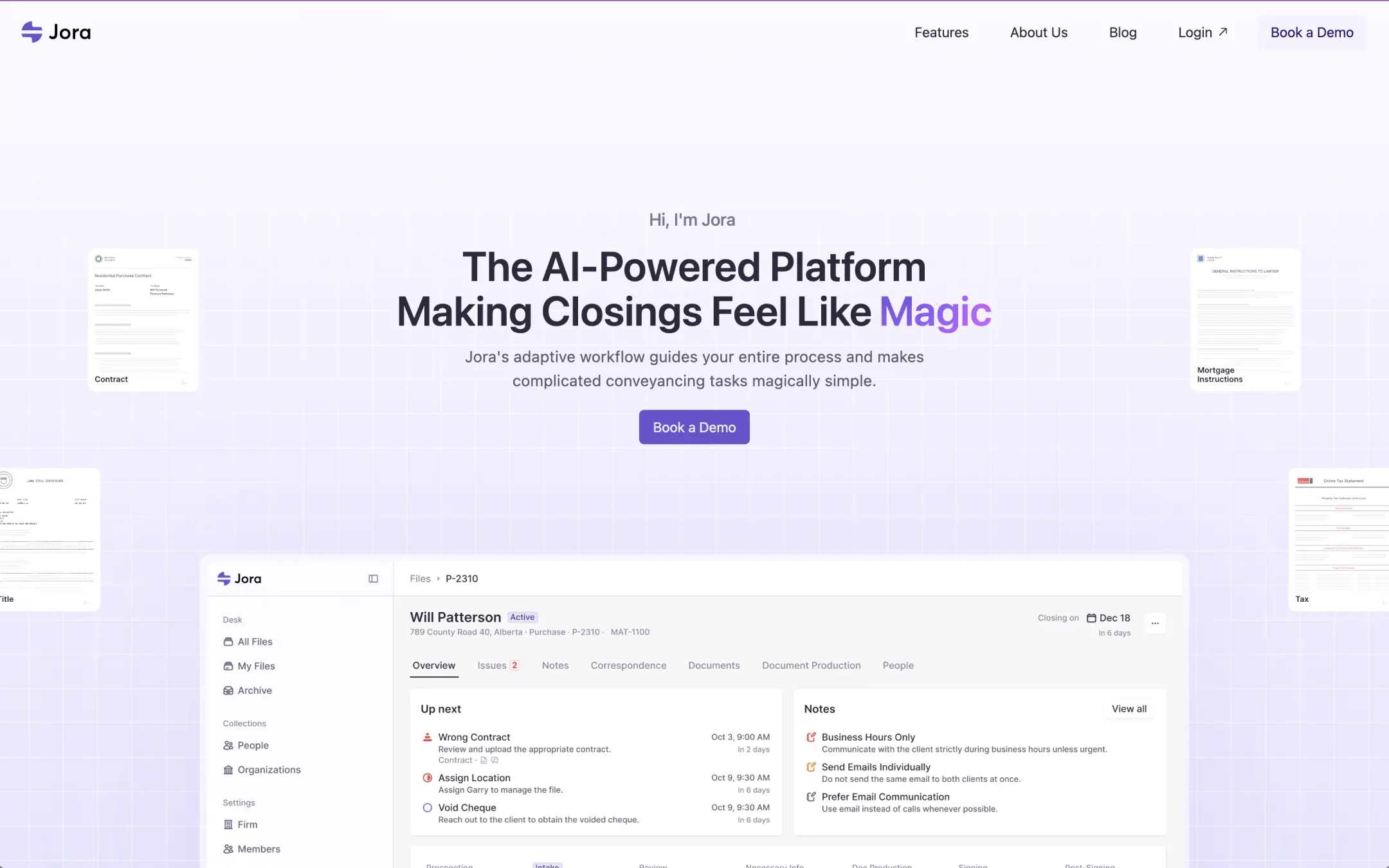
Task: Open My Files from the sidebar
Action: pos(256,666)
